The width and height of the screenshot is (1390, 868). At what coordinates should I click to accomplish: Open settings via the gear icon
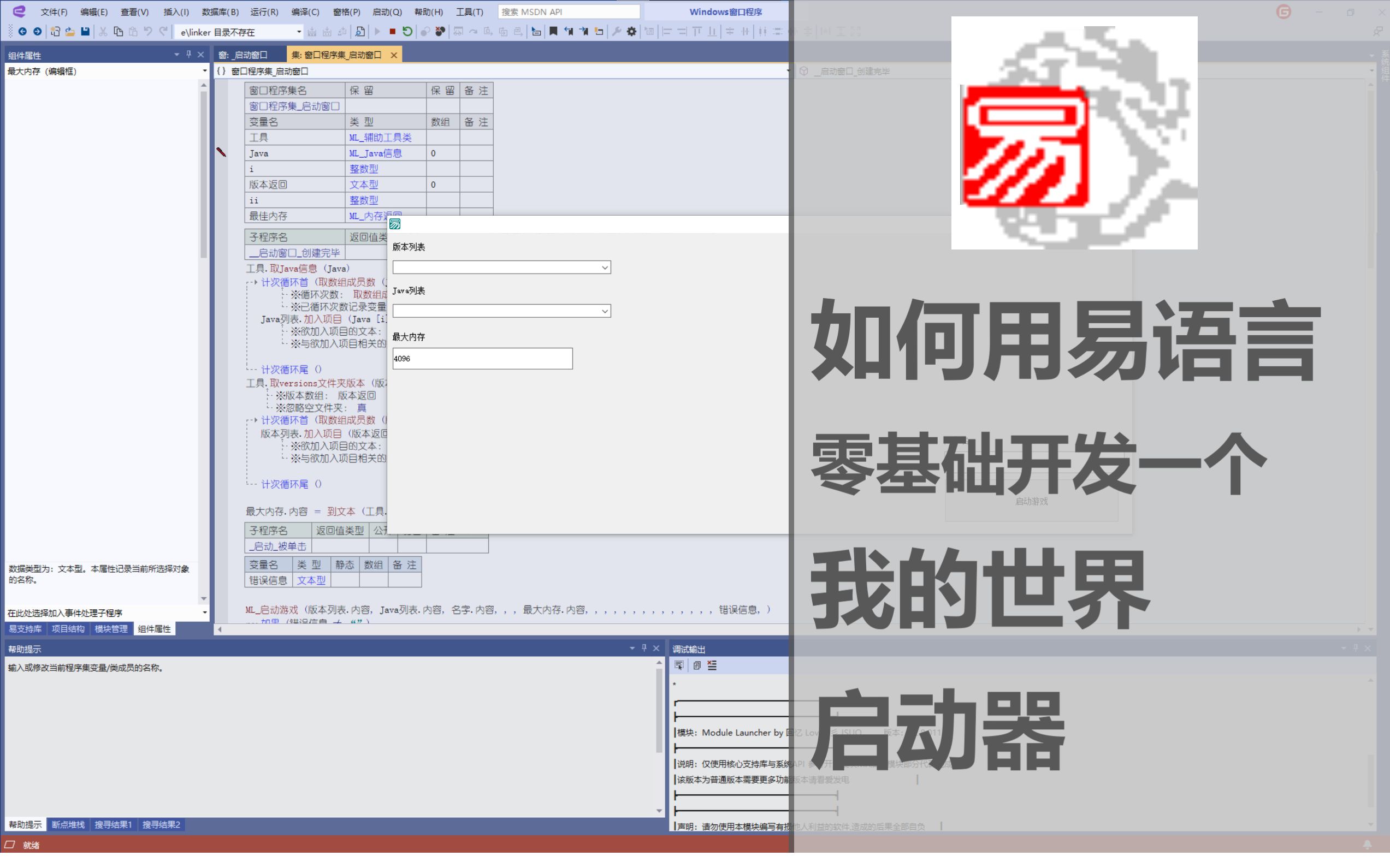tap(631, 32)
